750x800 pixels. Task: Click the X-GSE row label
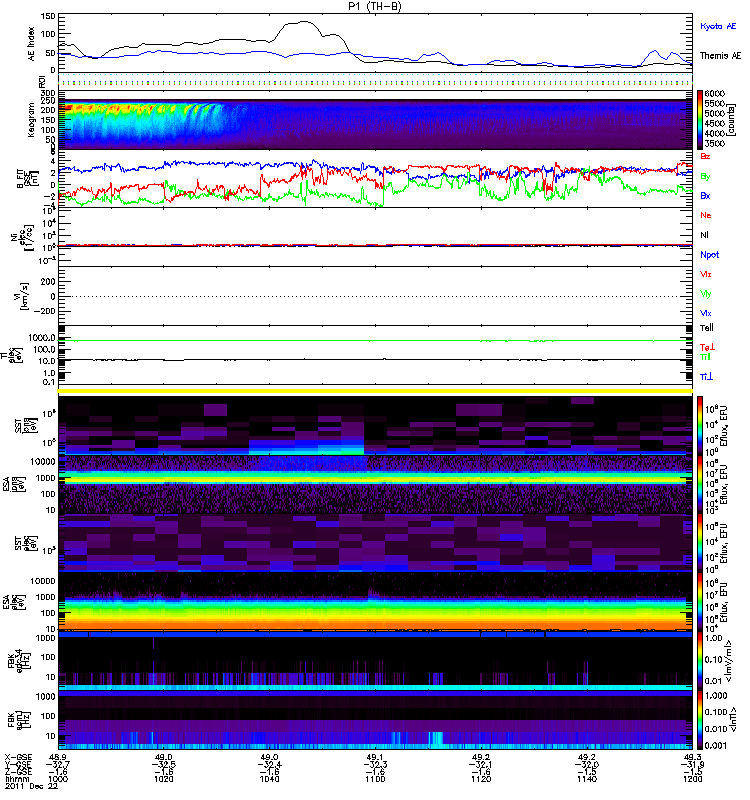tap(18, 757)
